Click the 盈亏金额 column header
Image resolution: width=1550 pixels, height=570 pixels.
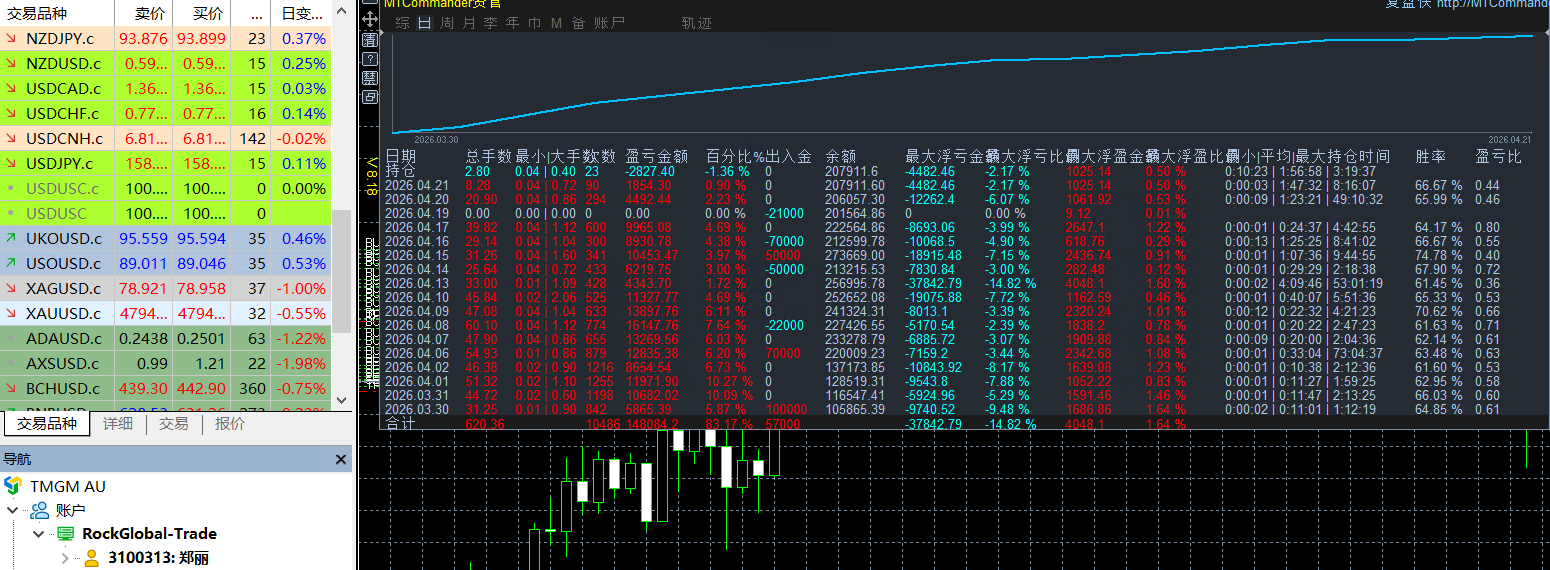coord(657,157)
